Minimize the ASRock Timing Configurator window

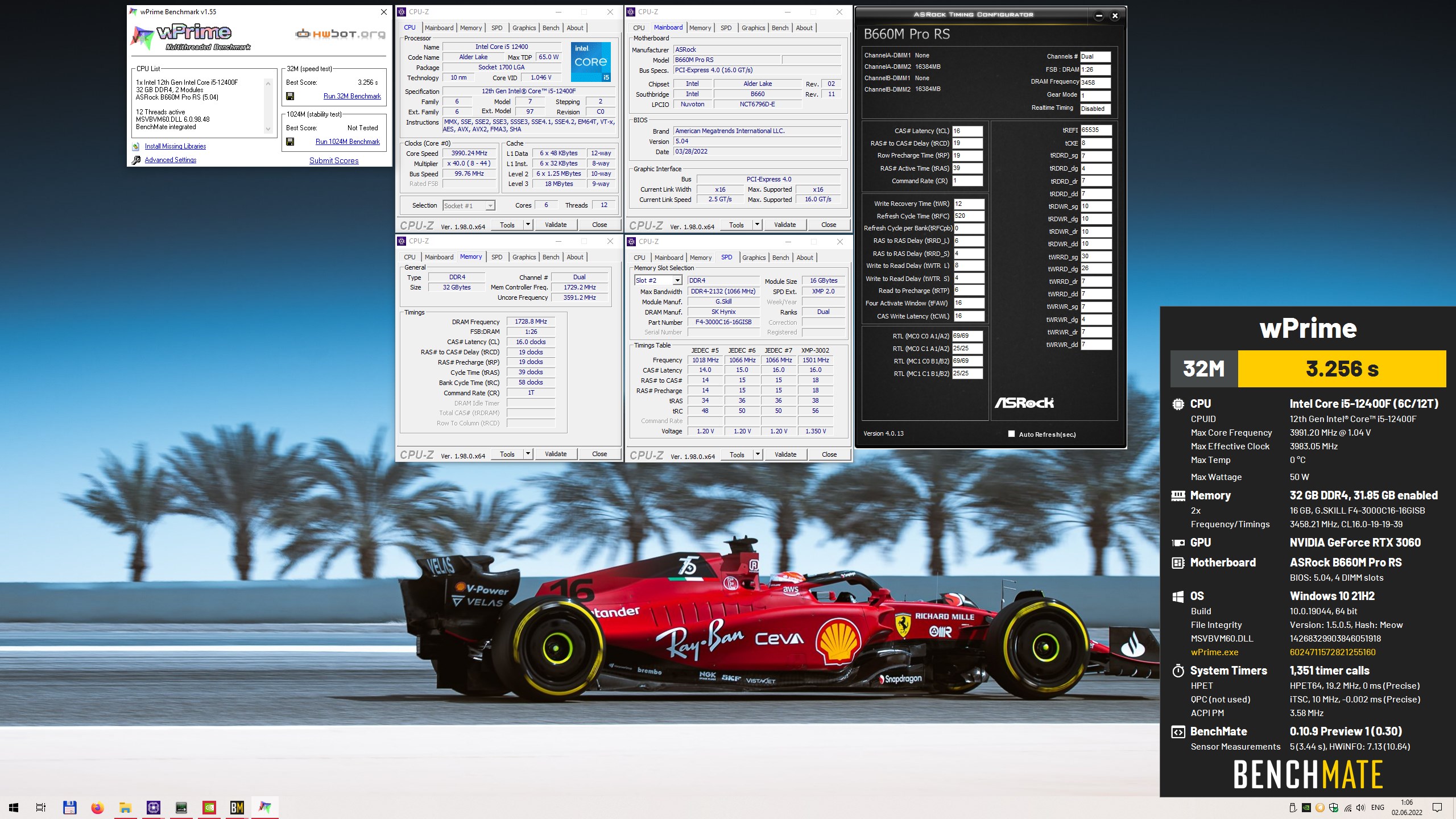coord(1099,16)
